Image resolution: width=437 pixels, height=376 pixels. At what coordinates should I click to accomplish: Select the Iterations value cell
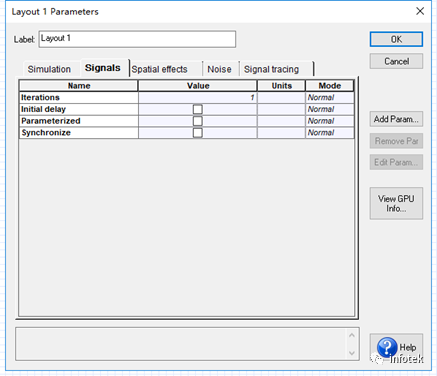198,98
